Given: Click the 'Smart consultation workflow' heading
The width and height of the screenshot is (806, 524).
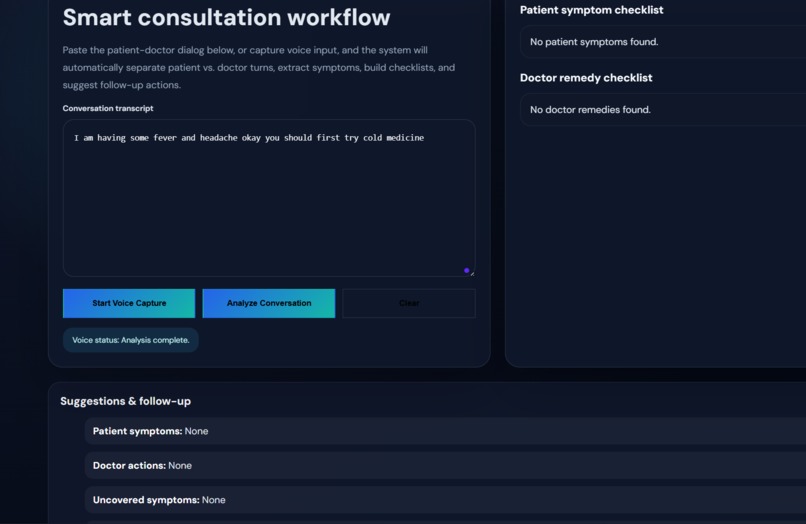Looking at the screenshot, I should 226,17.
